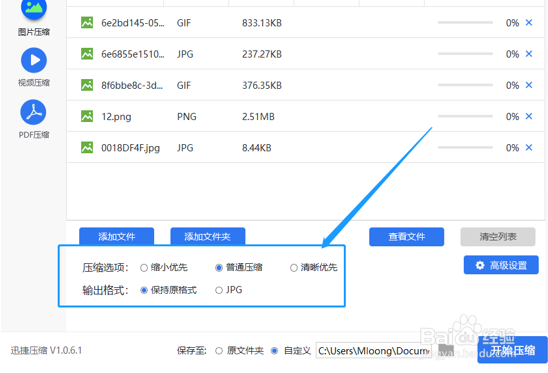Start compression with 开始压缩 button

point(512,350)
